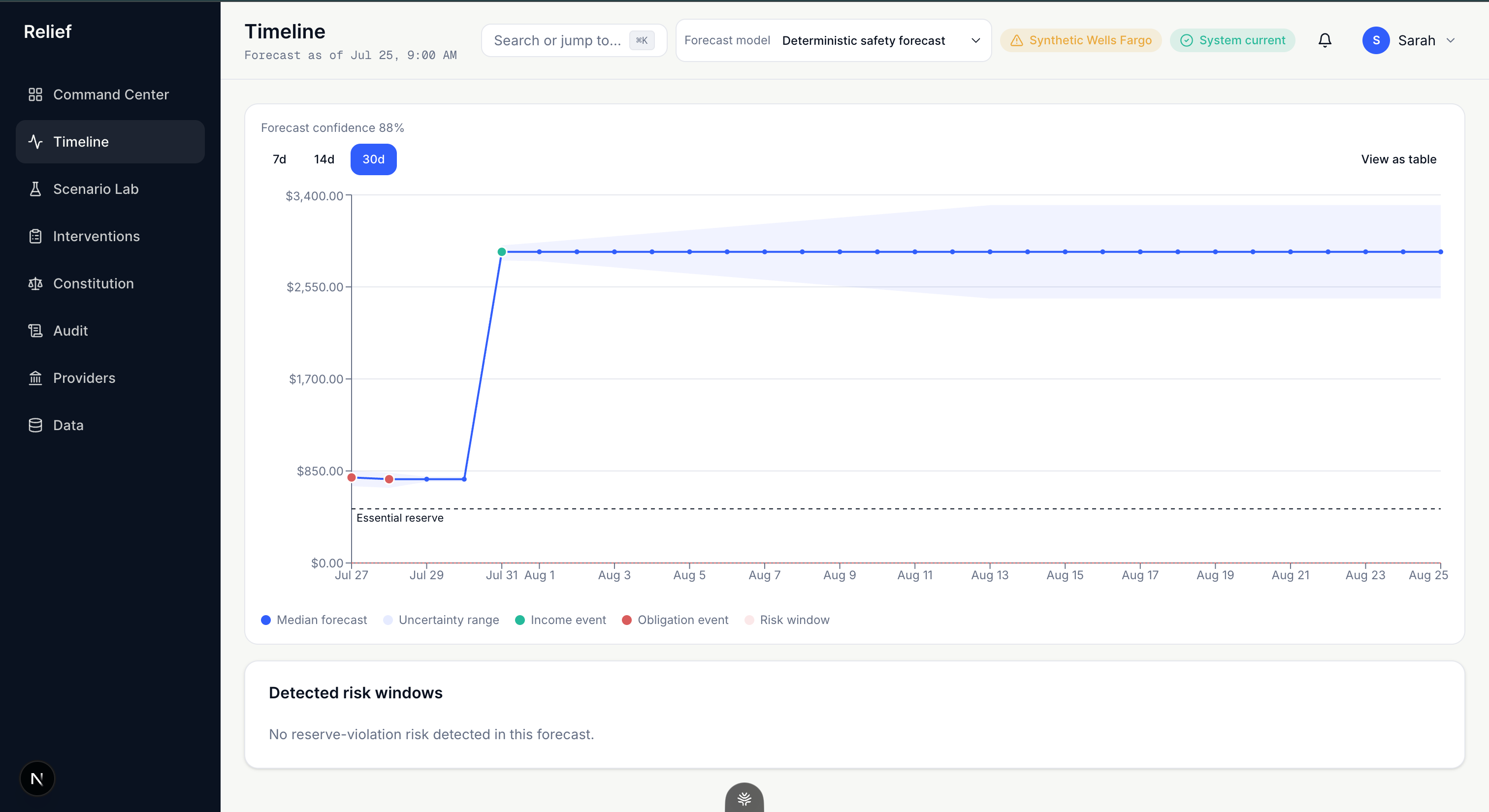Viewport: 1489px width, 812px height.
Task: Open the Forecast model dropdown
Action: tap(833, 40)
